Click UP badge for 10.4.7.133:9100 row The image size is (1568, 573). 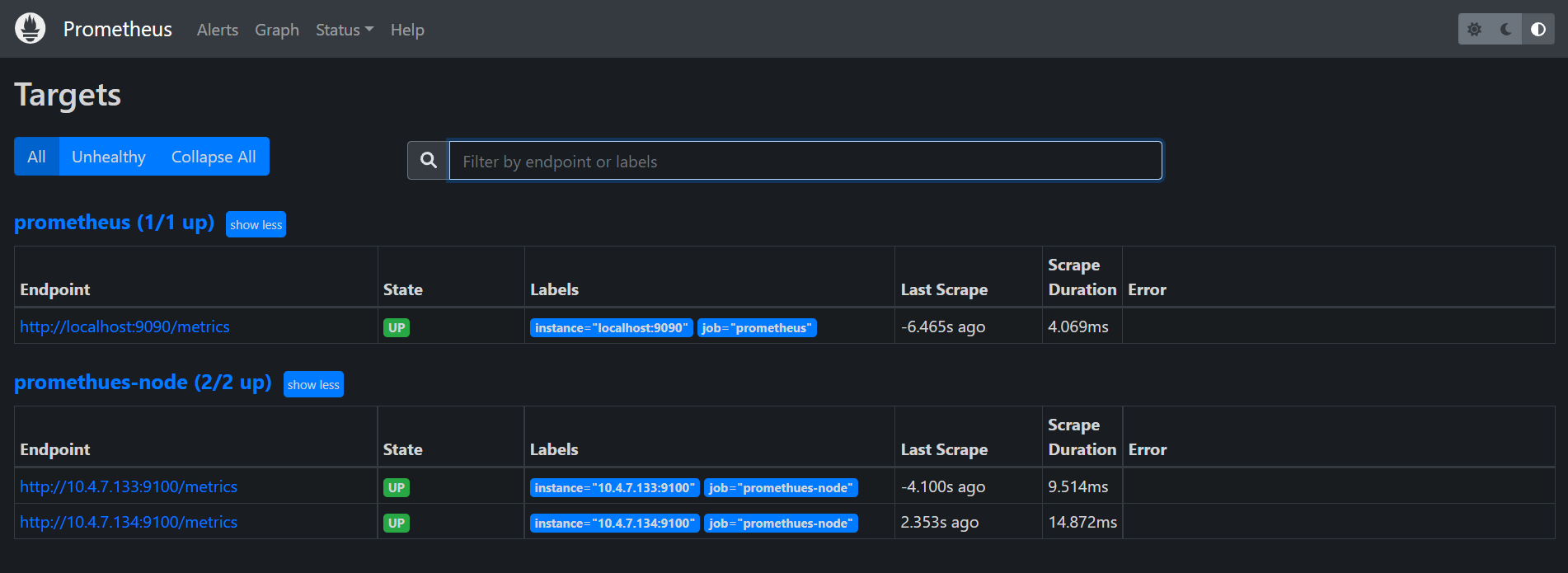[x=397, y=487]
